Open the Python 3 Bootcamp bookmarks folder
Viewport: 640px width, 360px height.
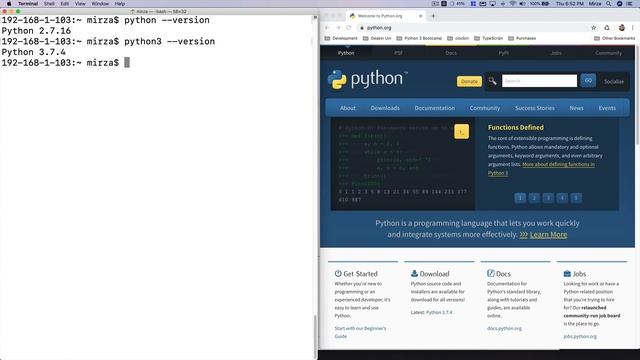[419, 38]
